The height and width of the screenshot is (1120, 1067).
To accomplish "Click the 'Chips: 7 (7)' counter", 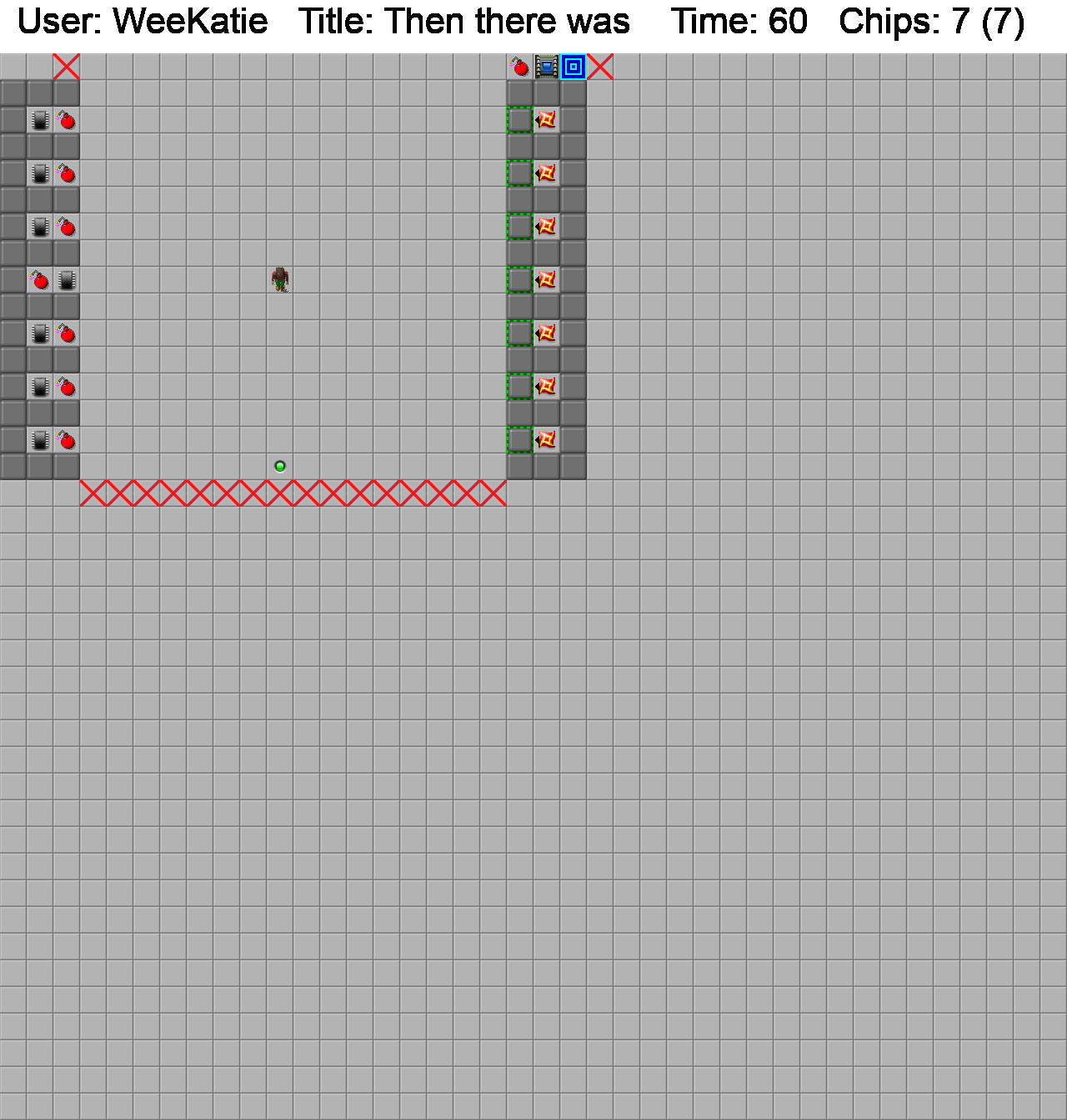I will (931, 22).
